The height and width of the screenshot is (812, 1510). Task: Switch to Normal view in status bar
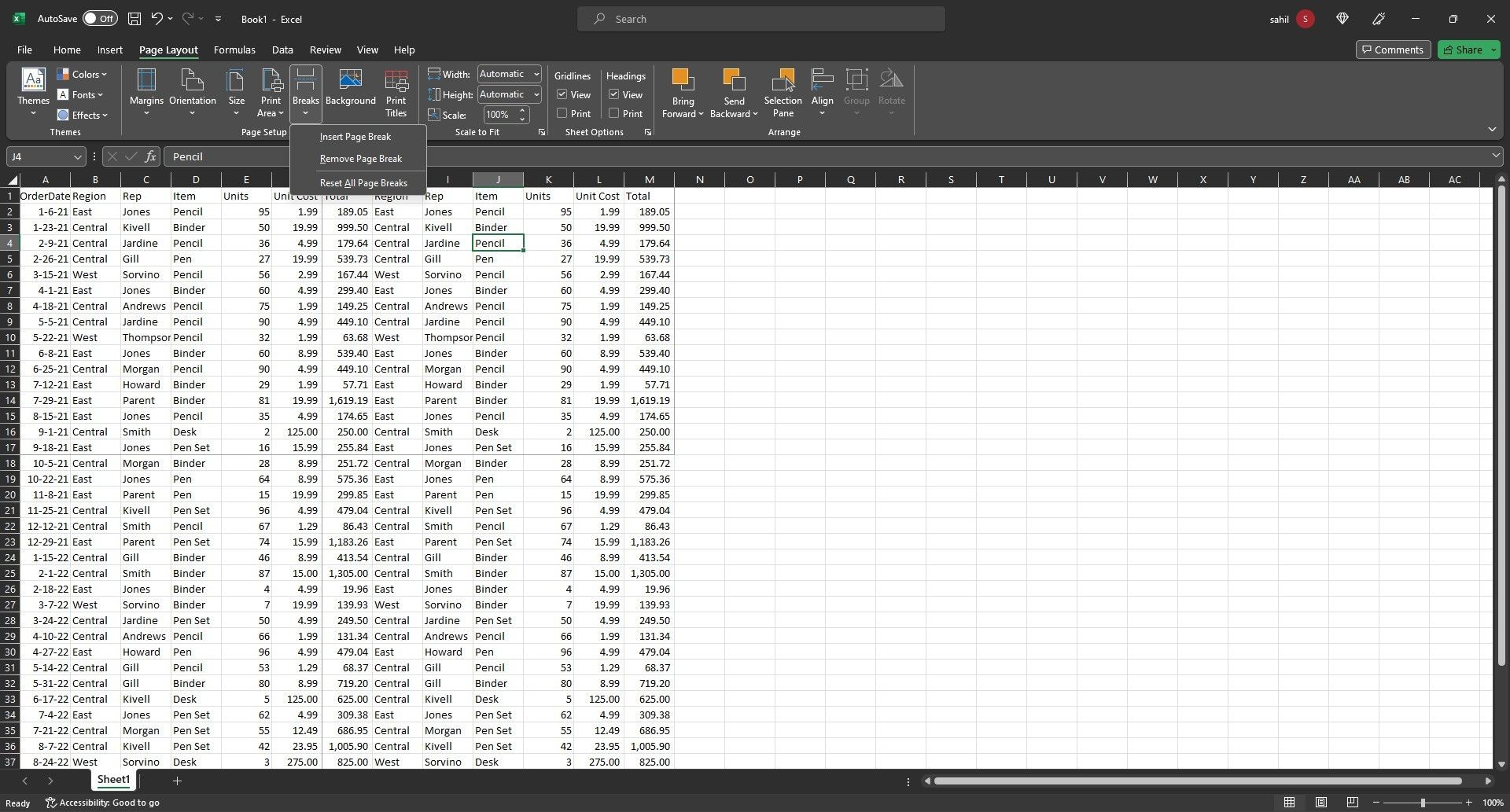click(1289, 803)
